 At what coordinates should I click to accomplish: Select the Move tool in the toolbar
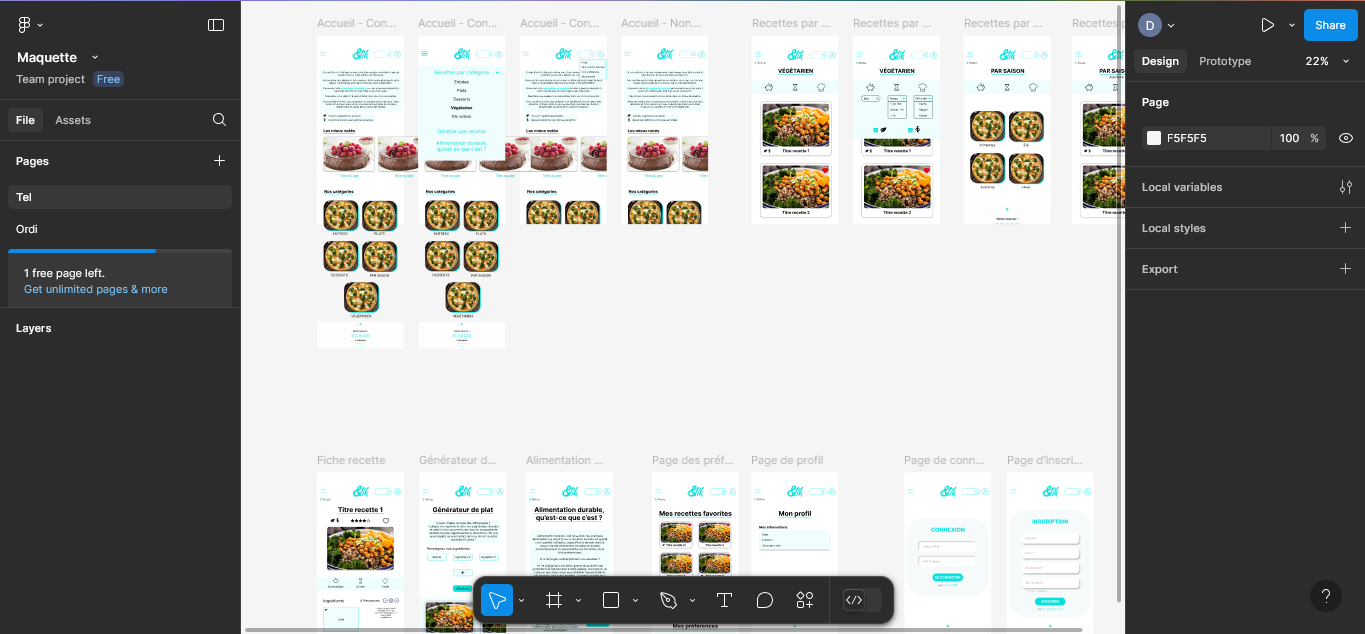[x=497, y=600]
